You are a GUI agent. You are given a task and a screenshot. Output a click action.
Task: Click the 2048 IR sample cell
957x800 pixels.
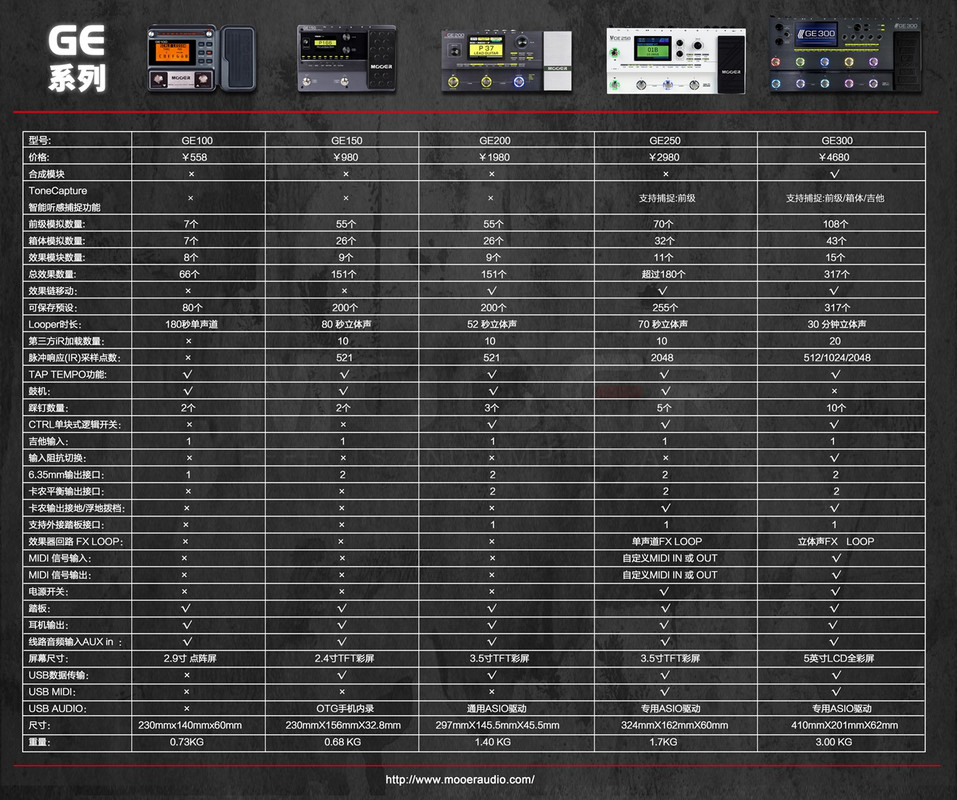click(x=662, y=358)
